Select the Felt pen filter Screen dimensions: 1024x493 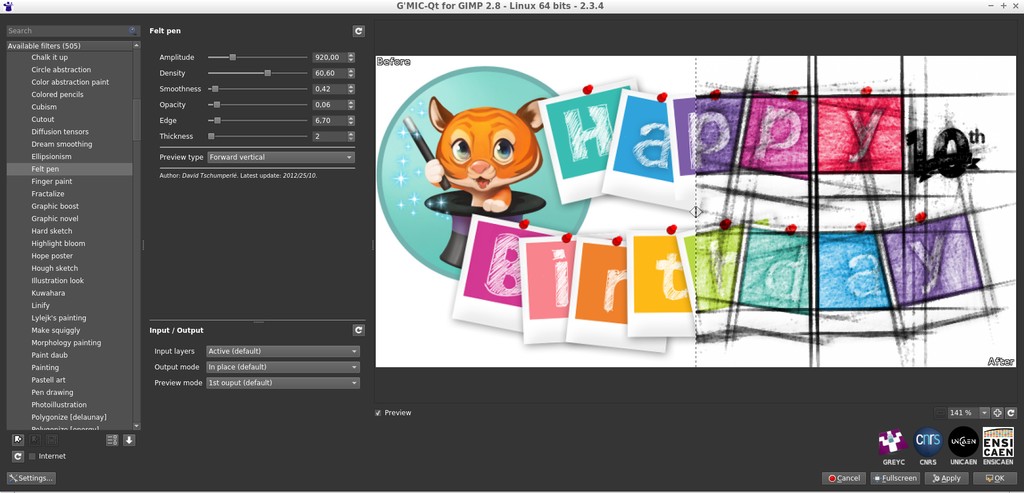tap(69, 169)
